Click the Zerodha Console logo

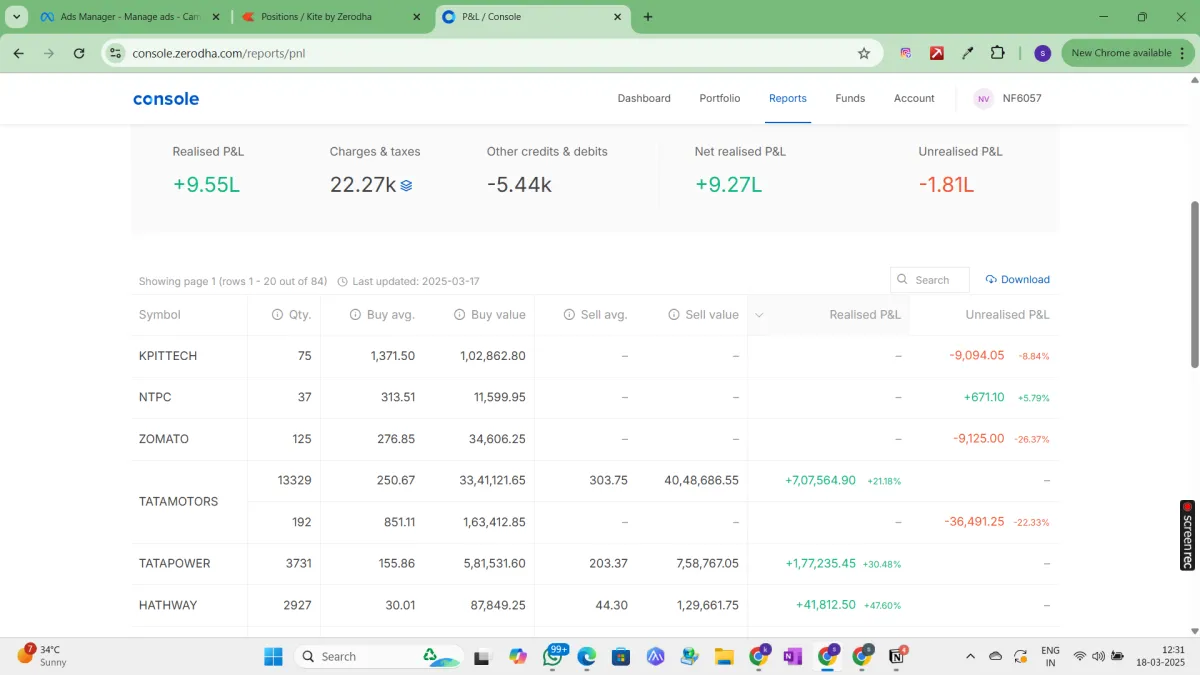(x=166, y=98)
